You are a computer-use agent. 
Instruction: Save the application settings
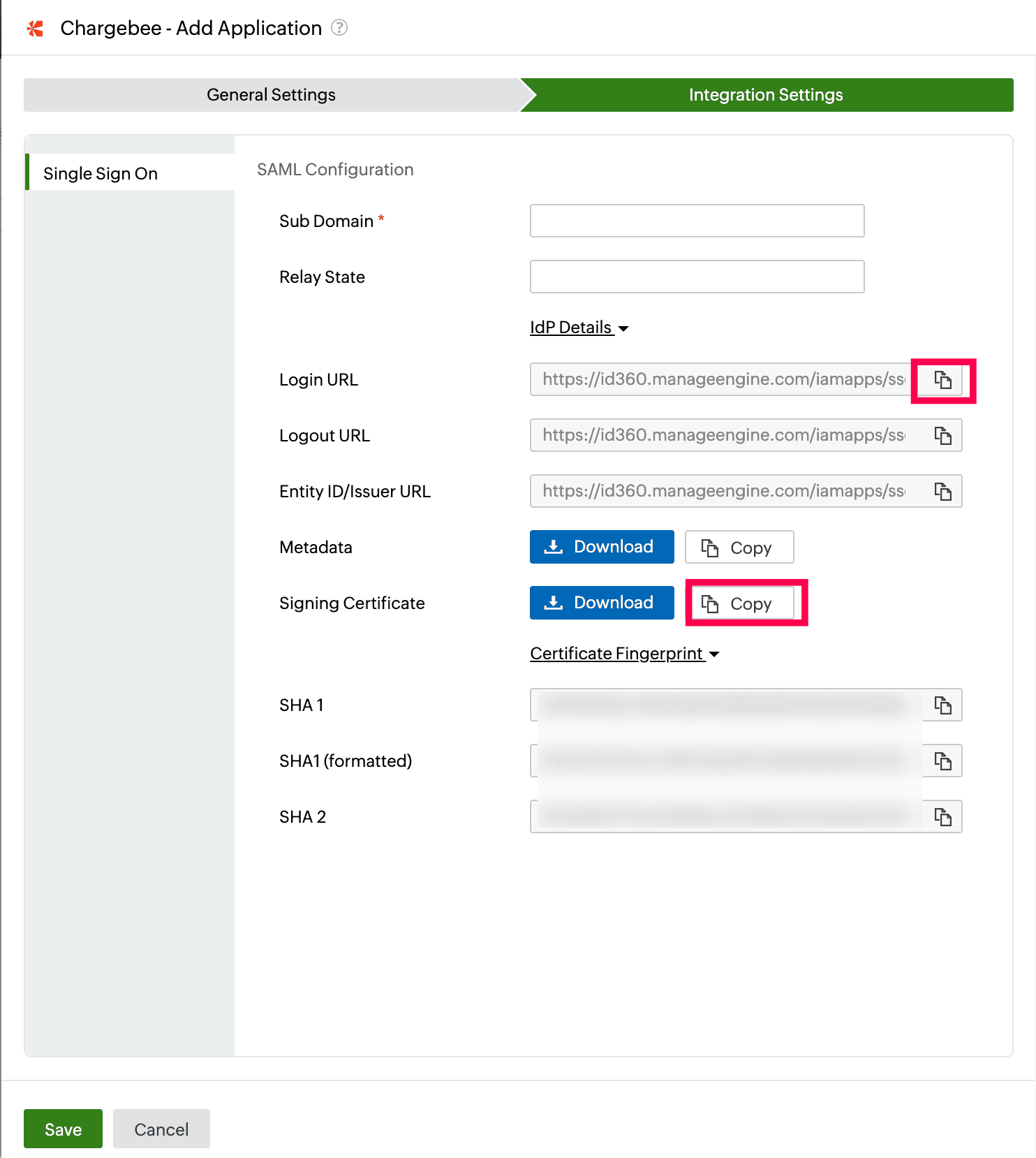63,1129
